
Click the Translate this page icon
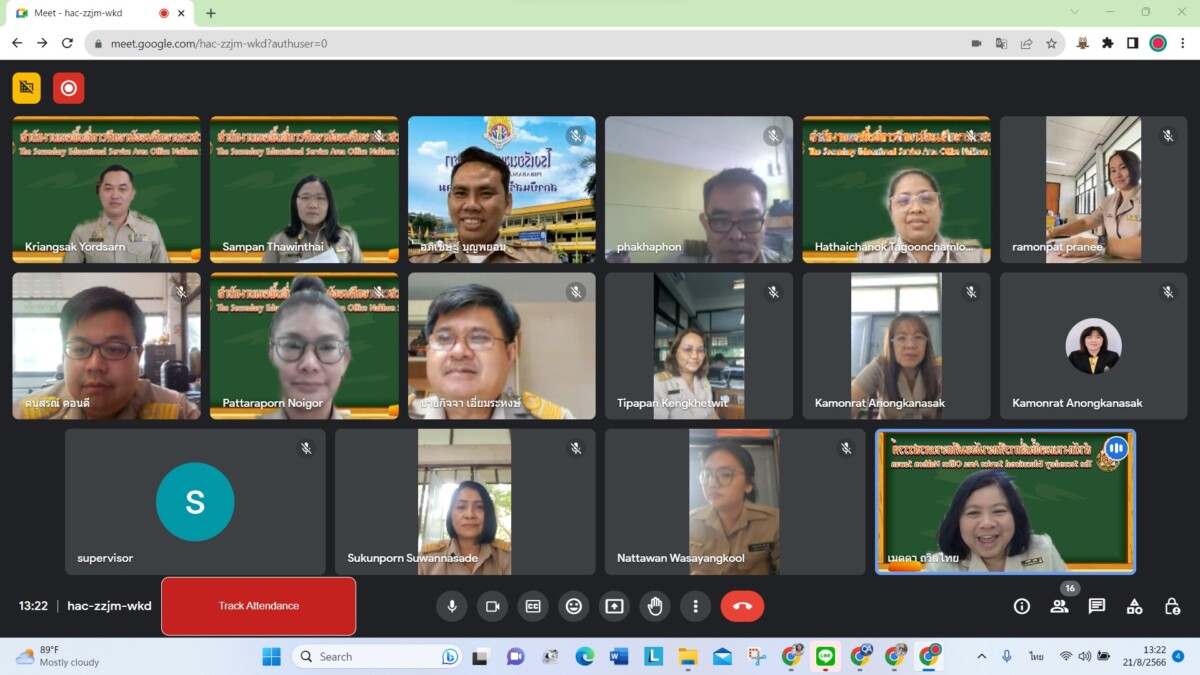tap(1001, 43)
